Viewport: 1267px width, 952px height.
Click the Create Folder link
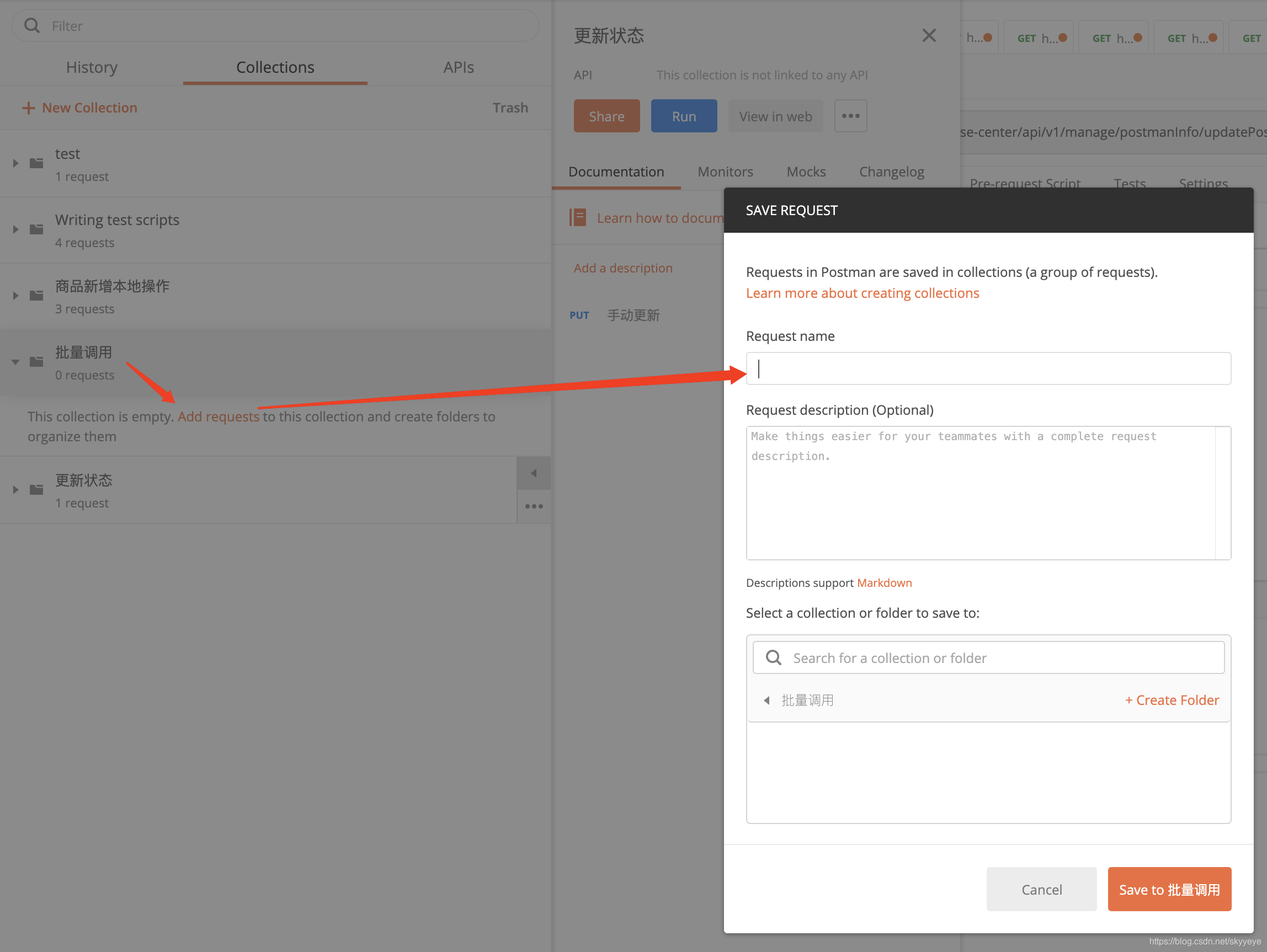coord(1172,700)
